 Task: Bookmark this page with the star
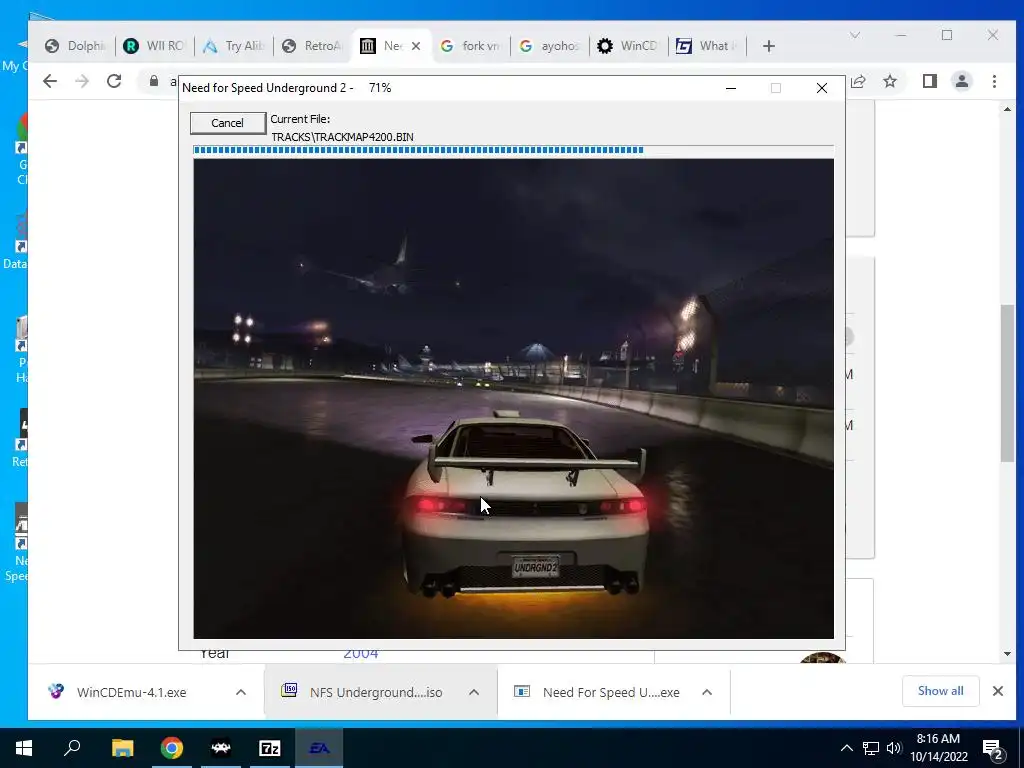pyautogui.click(x=889, y=81)
